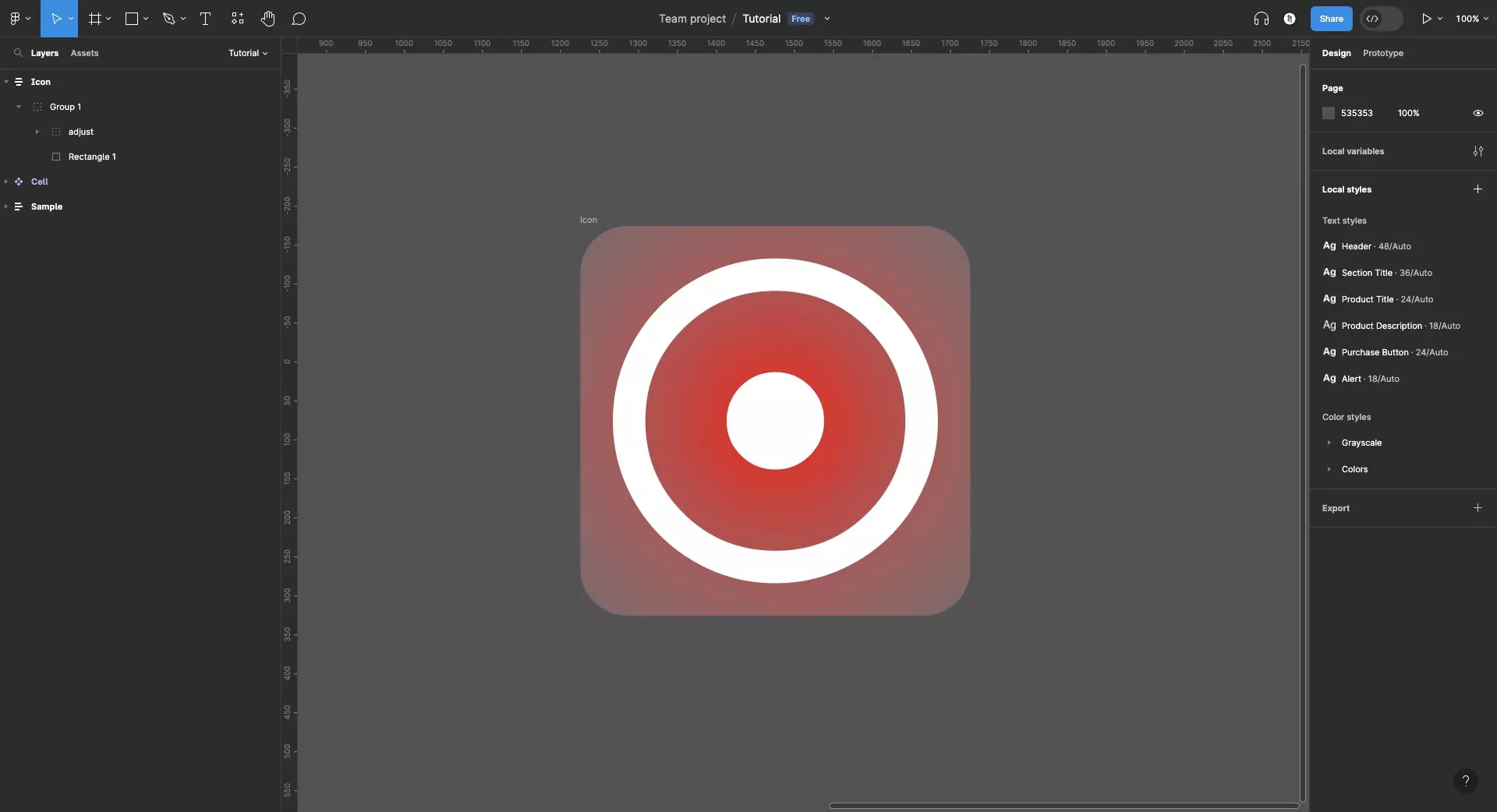Open Local variables section
The image size is (1497, 812).
tap(1353, 151)
